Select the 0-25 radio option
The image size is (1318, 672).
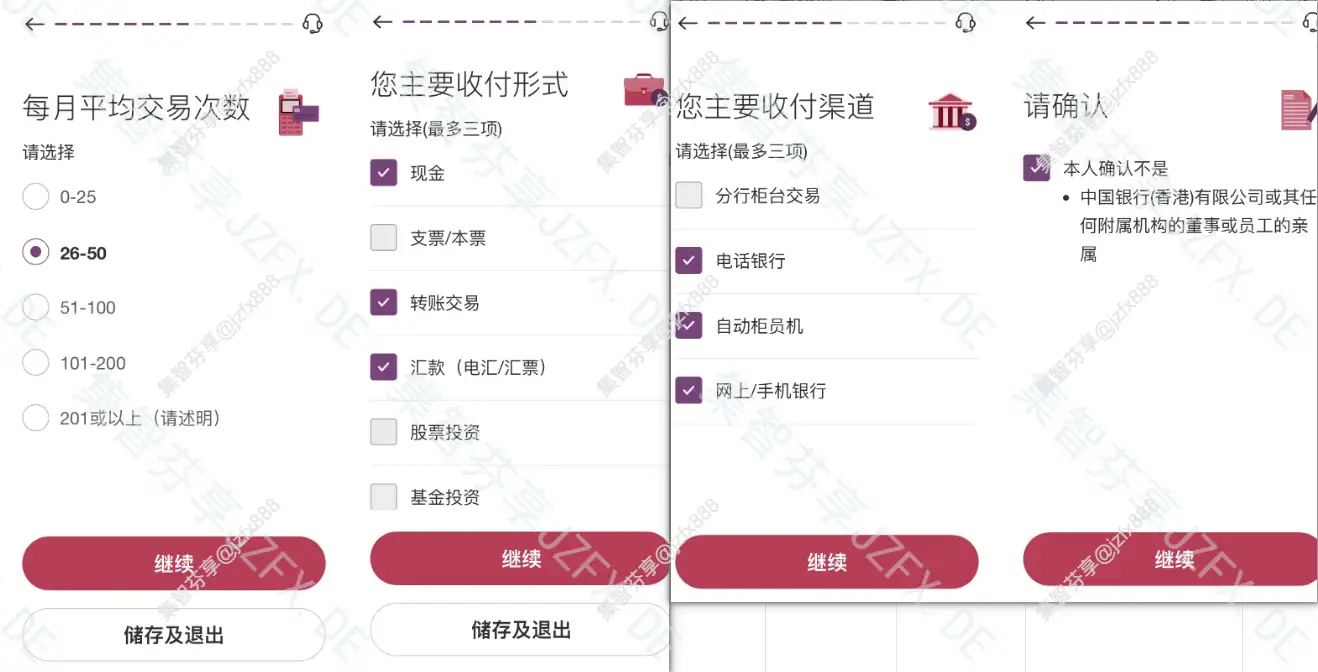[36, 197]
